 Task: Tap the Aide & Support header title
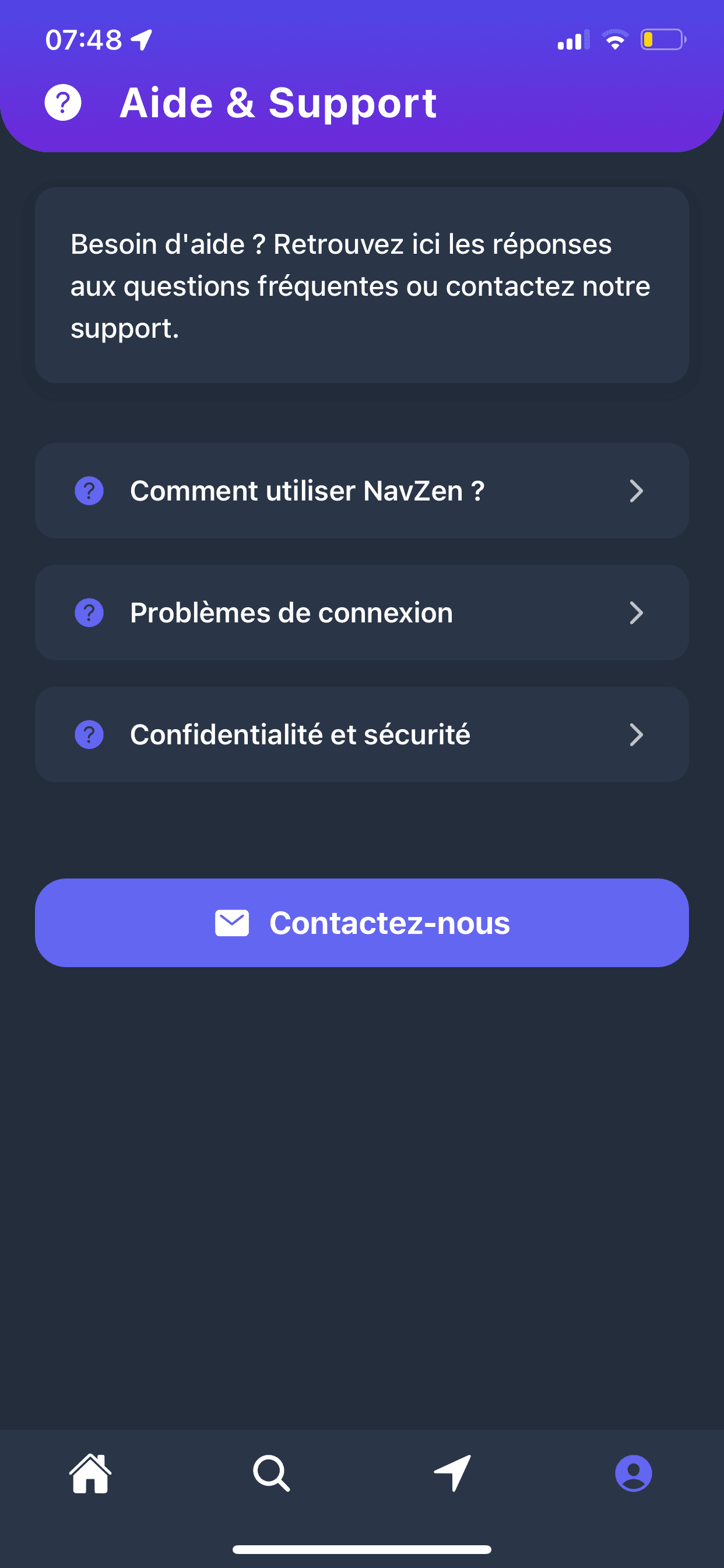coord(278,102)
